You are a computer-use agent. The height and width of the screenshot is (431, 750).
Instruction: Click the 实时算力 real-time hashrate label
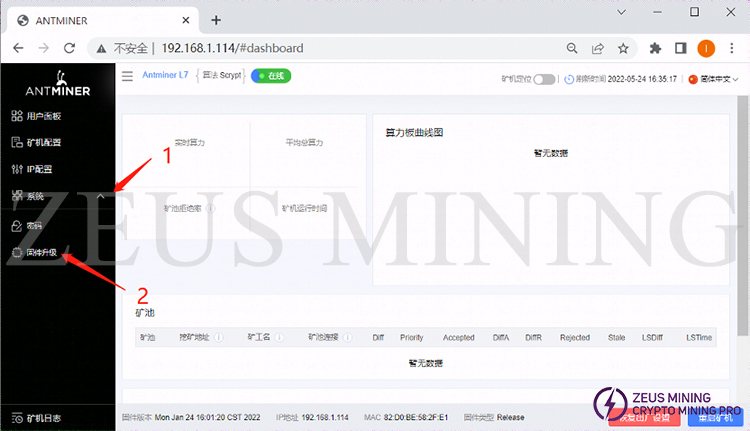tap(189, 143)
